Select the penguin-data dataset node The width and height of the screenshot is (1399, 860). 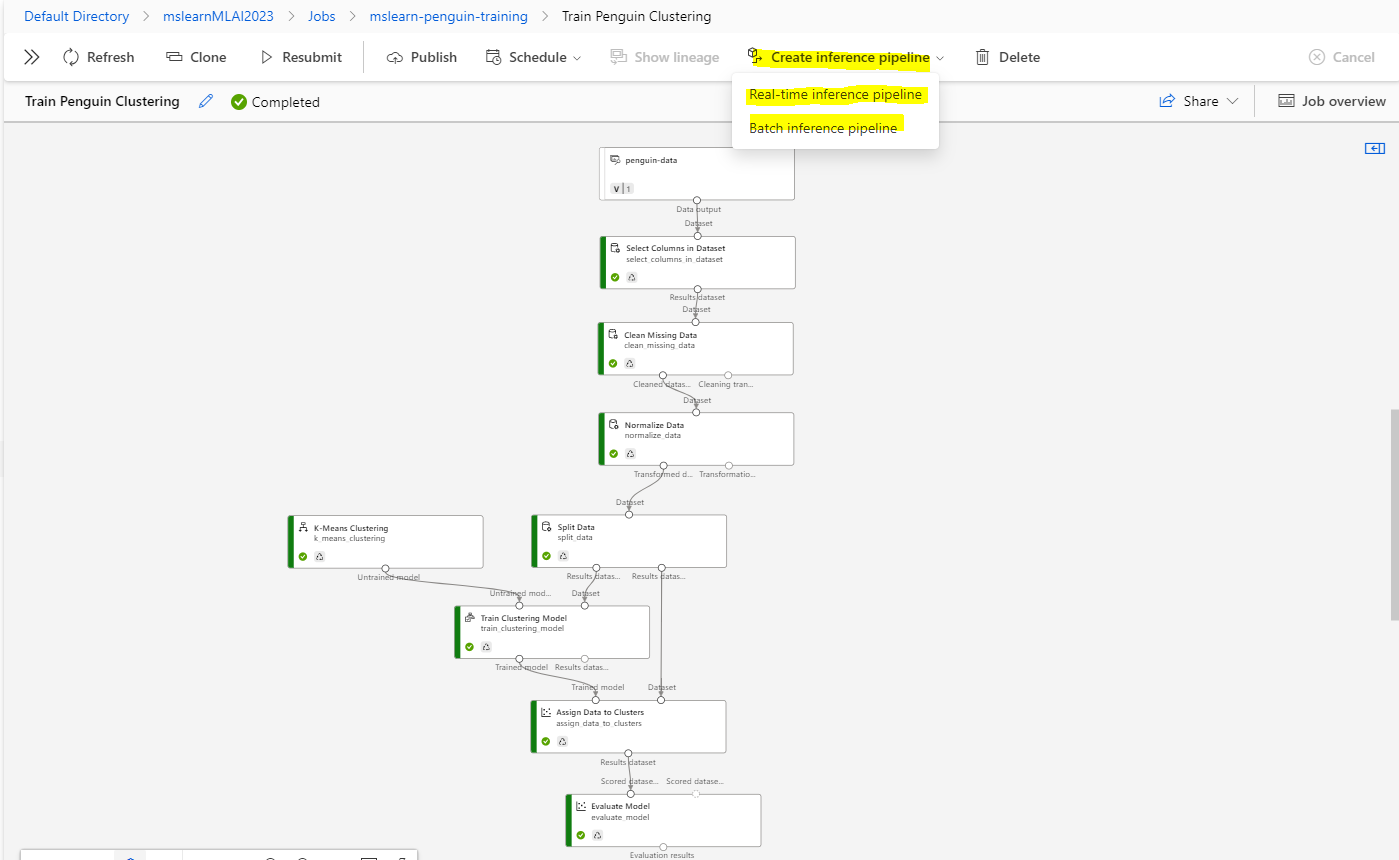697,174
